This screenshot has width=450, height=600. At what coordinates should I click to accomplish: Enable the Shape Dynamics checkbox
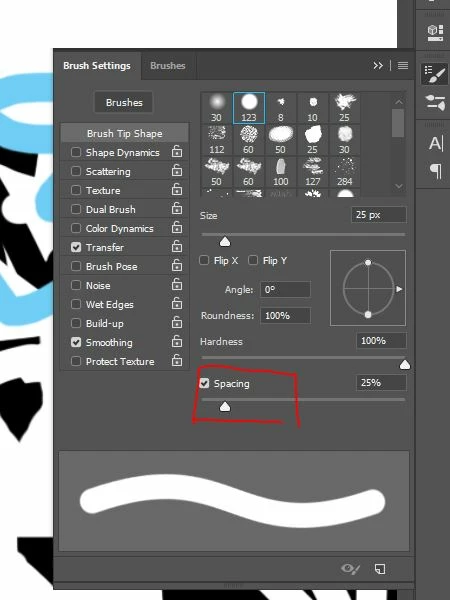pyautogui.click(x=76, y=152)
